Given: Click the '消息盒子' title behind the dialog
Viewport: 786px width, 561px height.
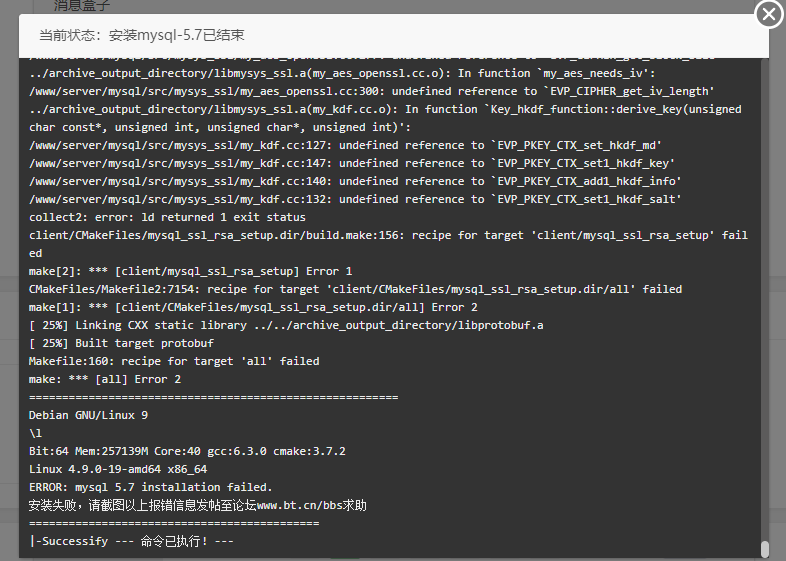Looking at the screenshot, I should pyautogui.click(x=82, y=6).
